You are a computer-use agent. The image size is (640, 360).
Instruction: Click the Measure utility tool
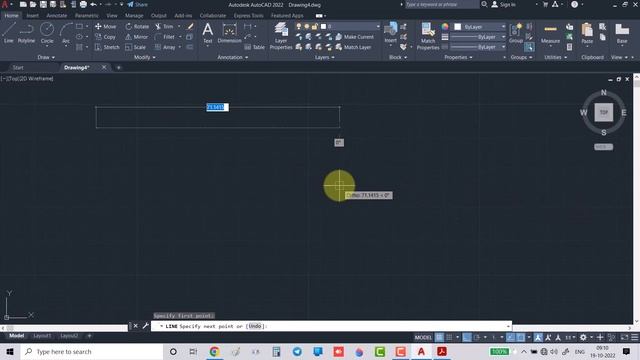coord(550,33)
